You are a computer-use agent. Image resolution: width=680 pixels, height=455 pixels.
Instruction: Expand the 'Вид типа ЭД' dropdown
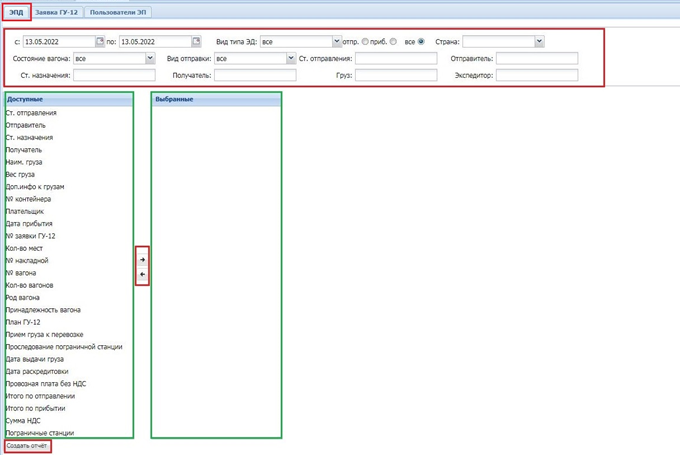(x=335, y=42)
